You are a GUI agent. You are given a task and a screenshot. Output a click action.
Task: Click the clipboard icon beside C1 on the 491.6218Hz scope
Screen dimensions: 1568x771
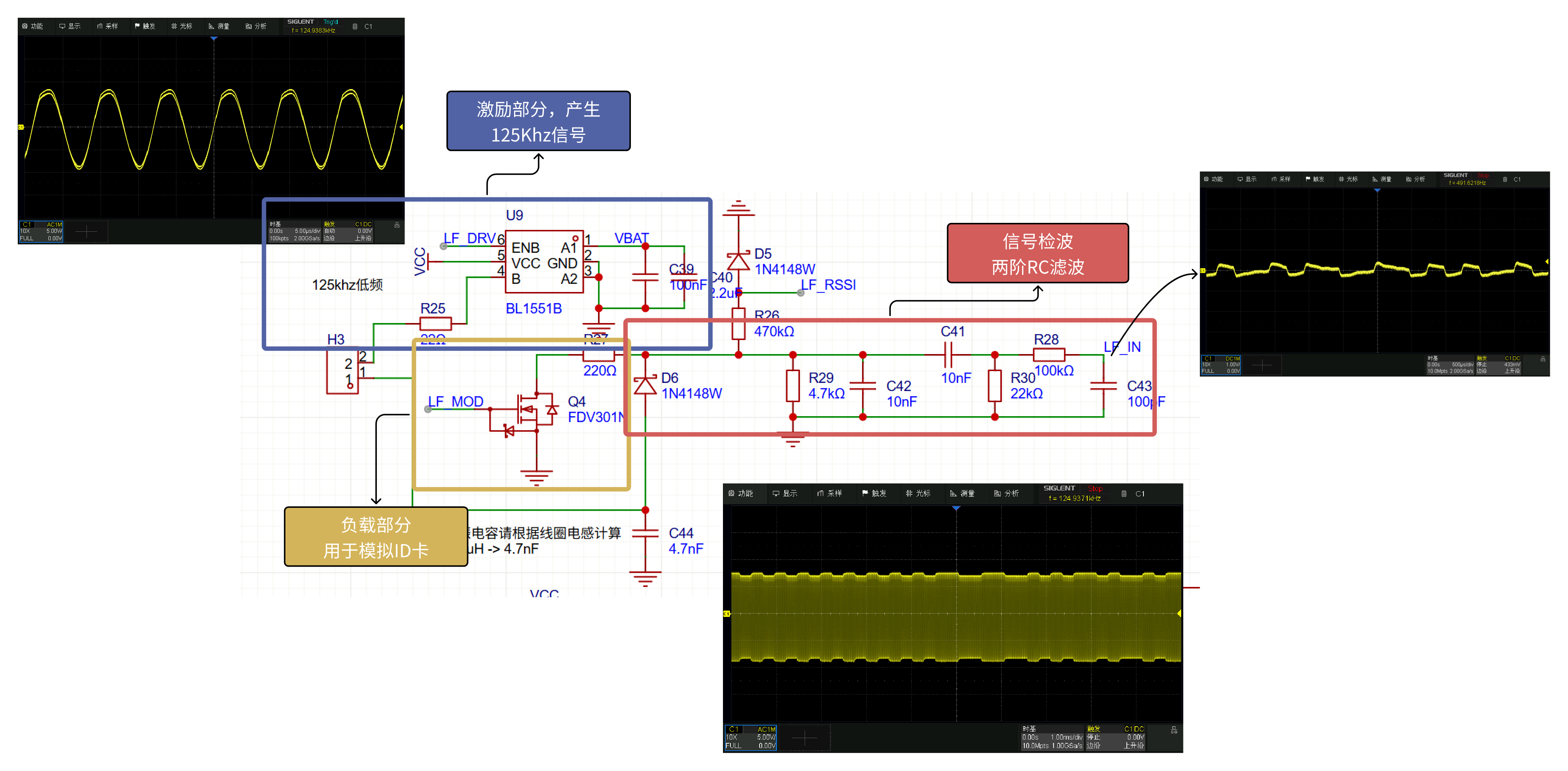tap(1505, 180)
